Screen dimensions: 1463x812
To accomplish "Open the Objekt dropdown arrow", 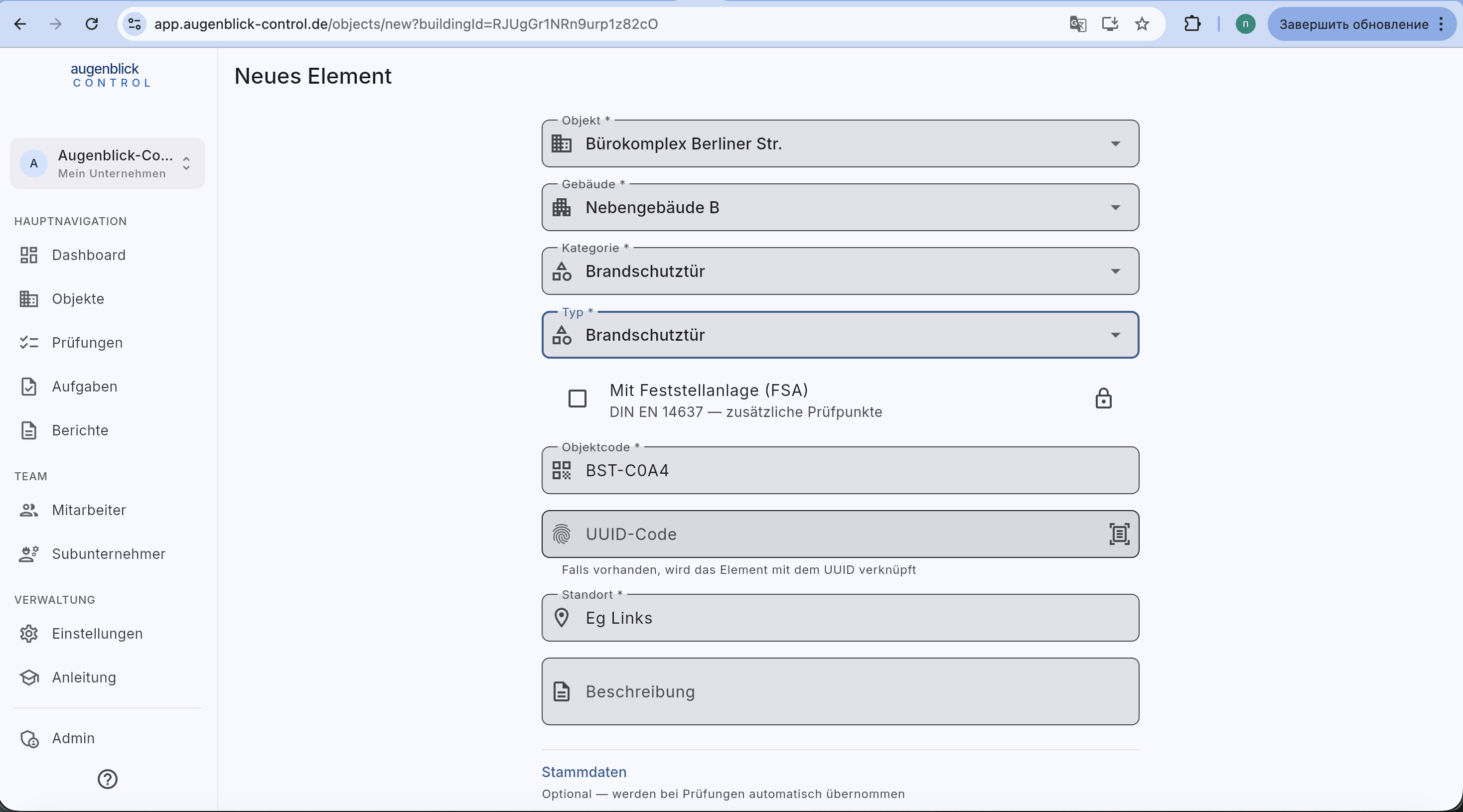I will click(1115, 143).
